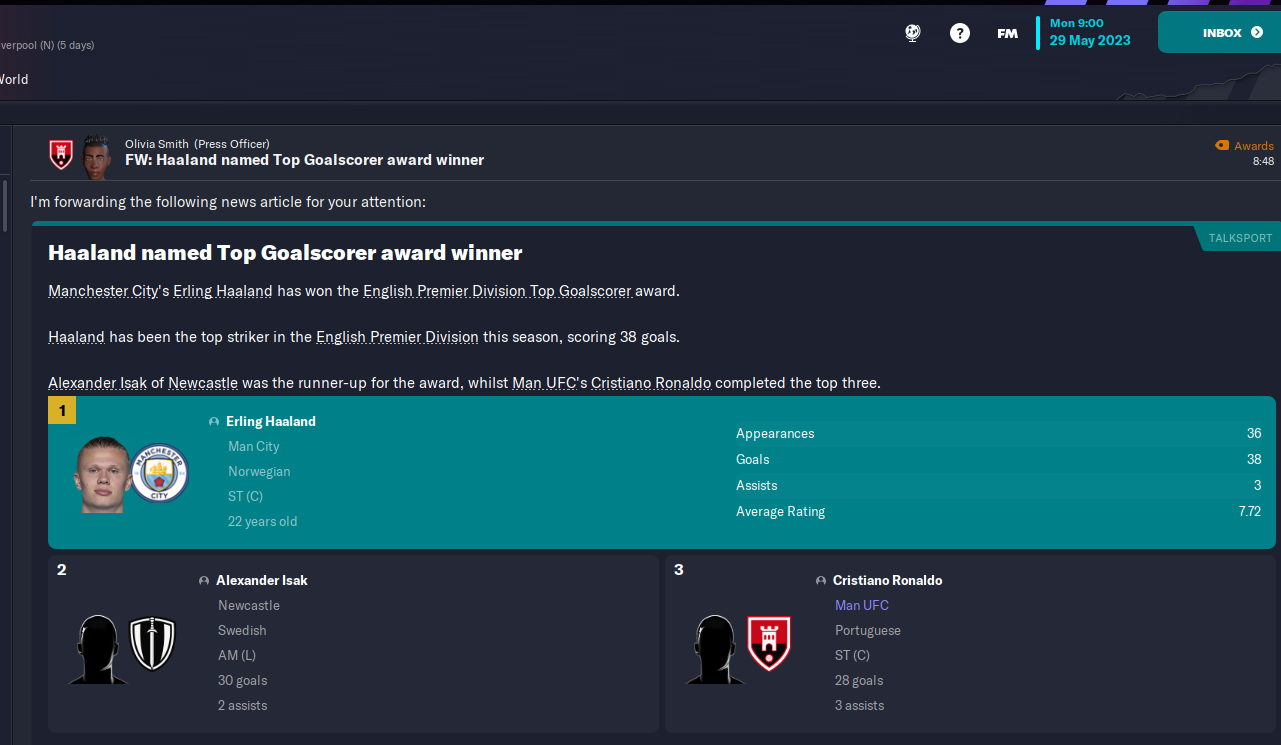Click the INBOX button
1281x745 pixels.
click(x=1219, y=33)
